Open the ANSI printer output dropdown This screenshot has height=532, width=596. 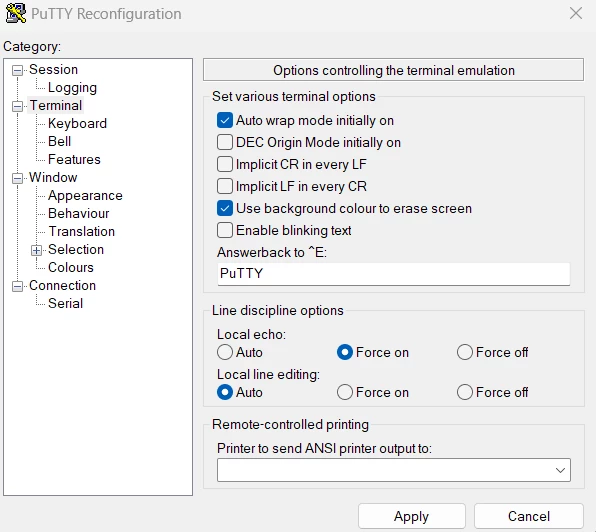394,470
